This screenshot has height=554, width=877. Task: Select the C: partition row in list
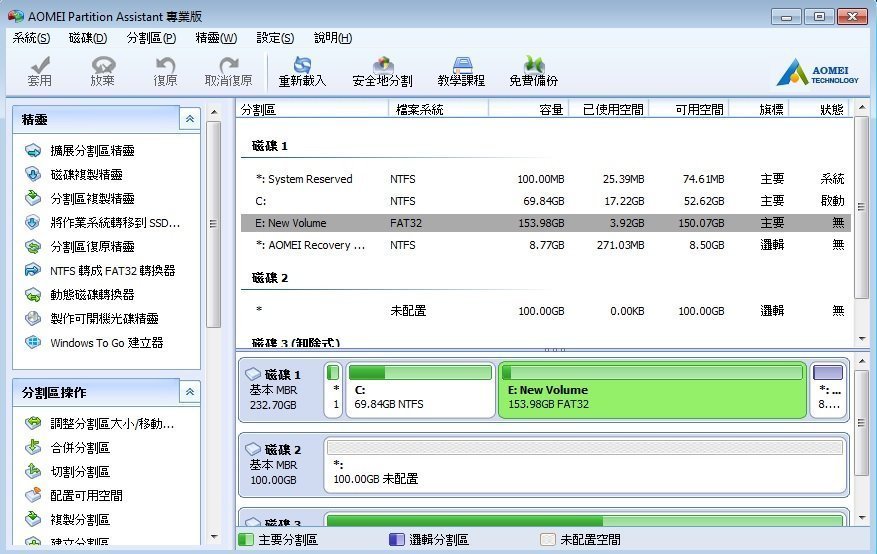point(546,201)
